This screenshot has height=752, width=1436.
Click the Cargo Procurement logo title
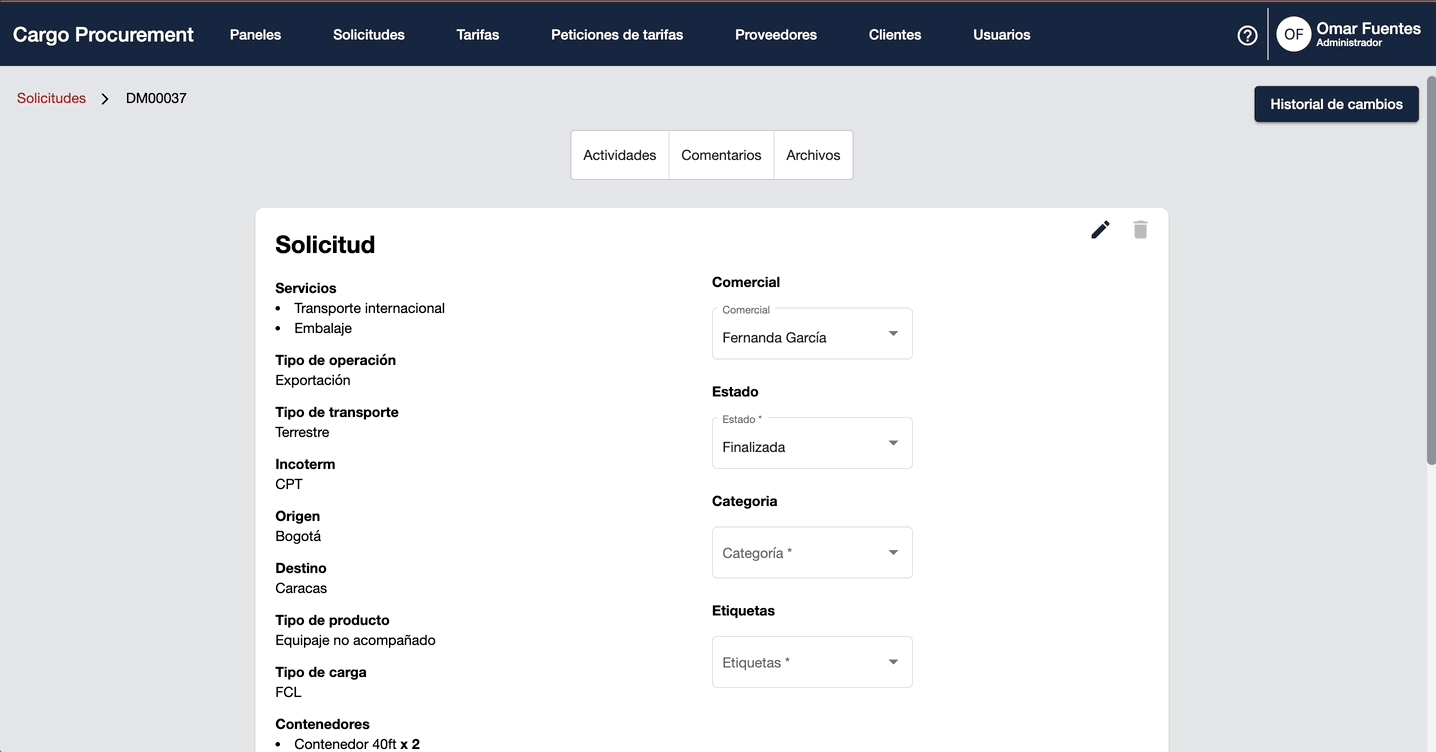tap(103, 35)
